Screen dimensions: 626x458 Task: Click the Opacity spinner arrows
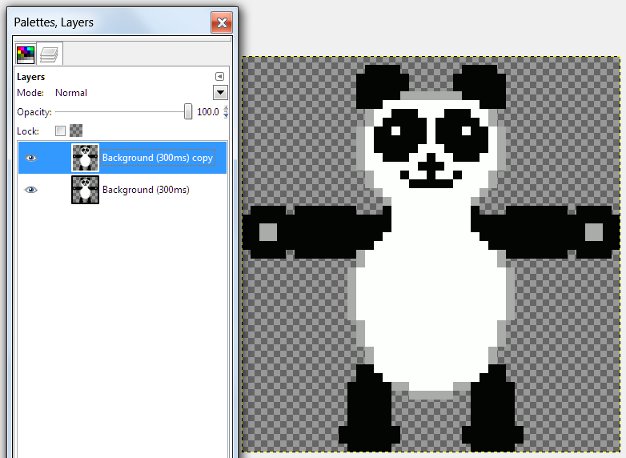tap(225, 112)
